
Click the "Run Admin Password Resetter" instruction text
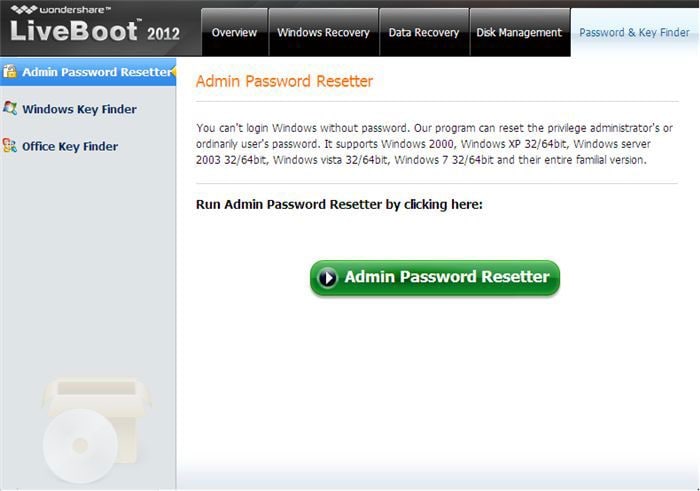[x=340, y=205]
